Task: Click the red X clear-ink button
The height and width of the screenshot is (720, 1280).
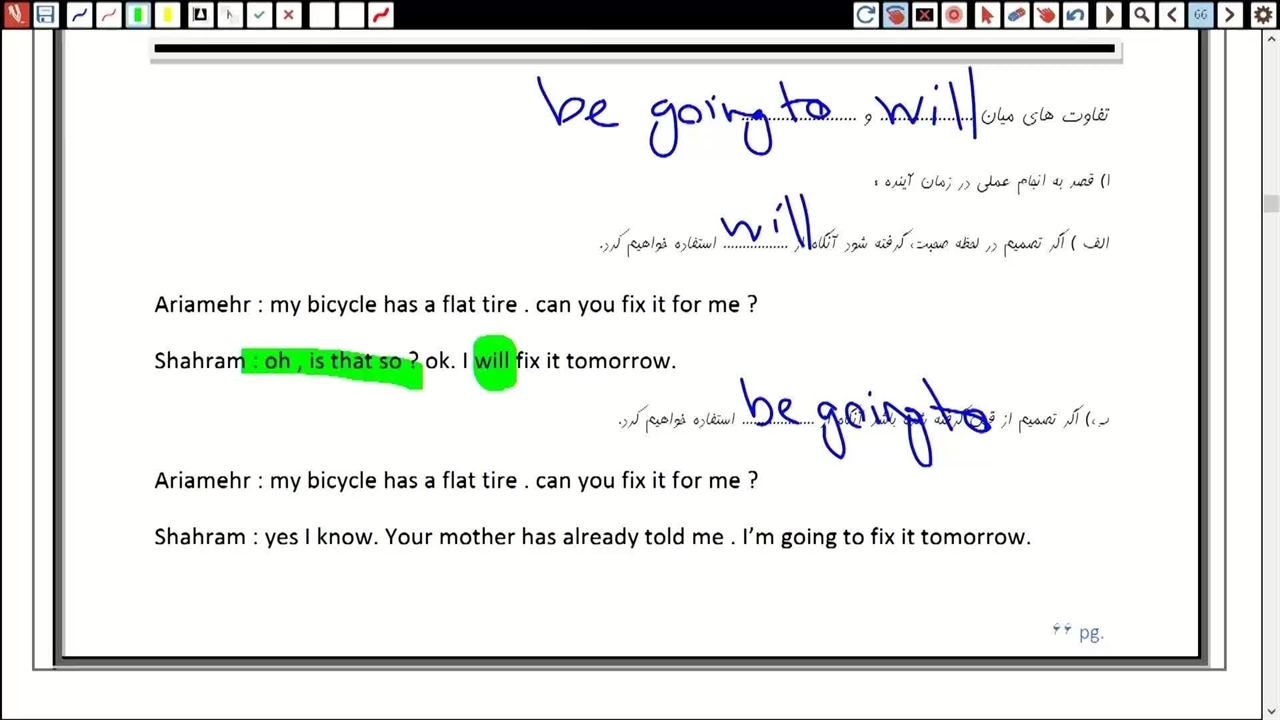Action: click(925, 15)
